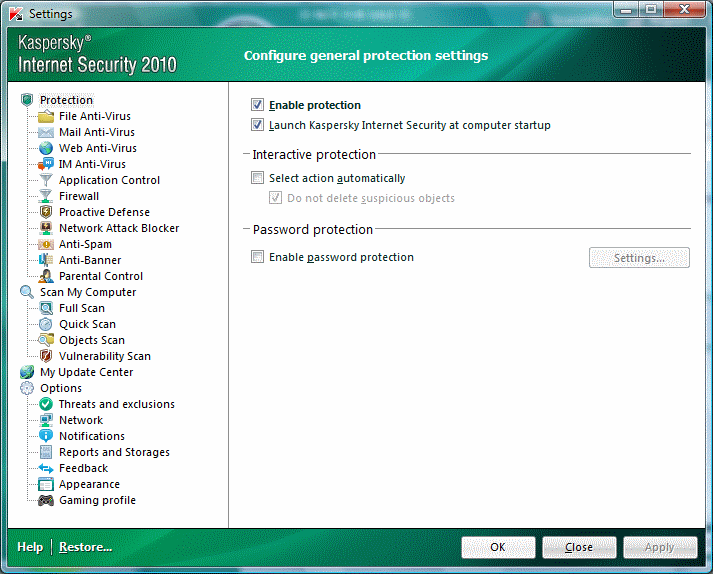Viewport: 713px width, 574px height.
Task: Go to Web Anti-Virus section
Action: click(98, 148)
